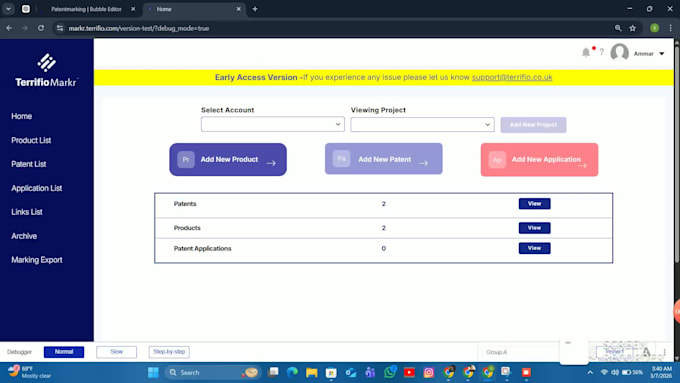
Task: Click View in the Products row
Action: coord(535,228)
